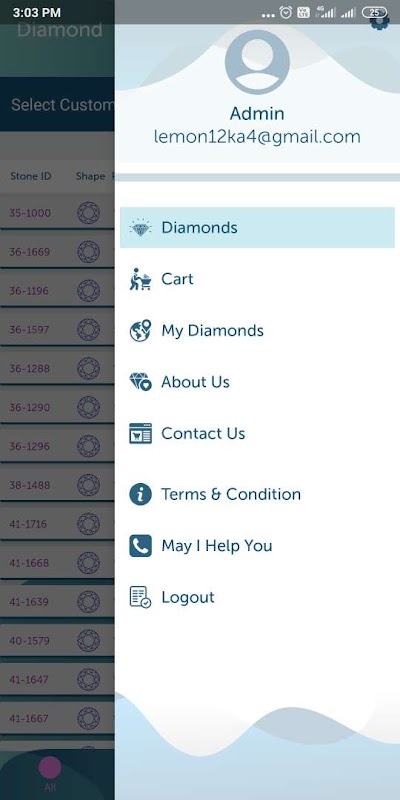Open the Cart menu item
This screenshot has width=400, height=800.
(257, 279)
